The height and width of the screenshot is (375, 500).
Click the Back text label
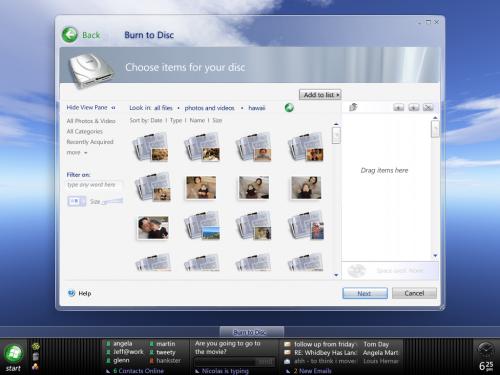91,35
